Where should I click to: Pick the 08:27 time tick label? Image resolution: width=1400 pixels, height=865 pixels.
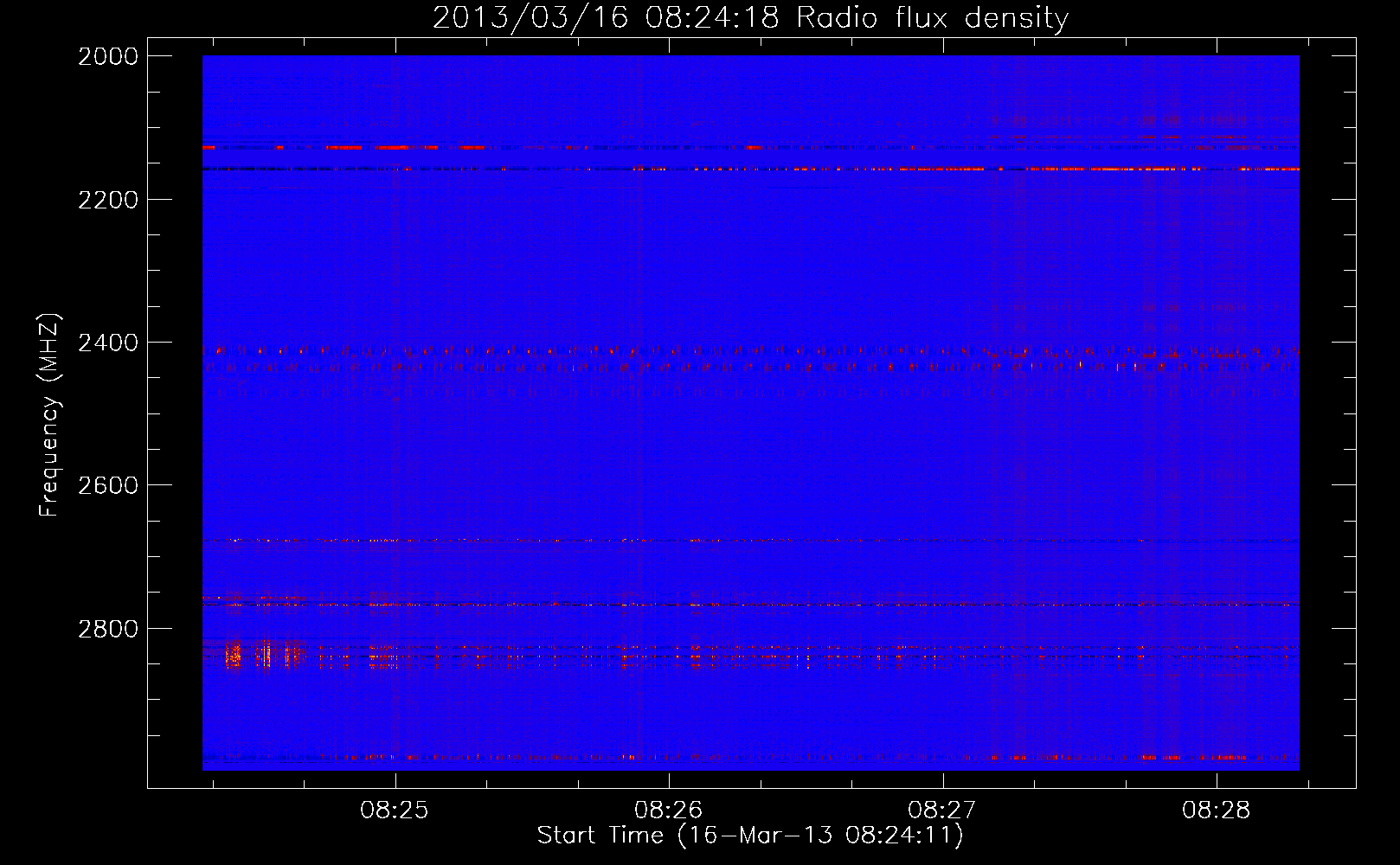tap(942, 811)
